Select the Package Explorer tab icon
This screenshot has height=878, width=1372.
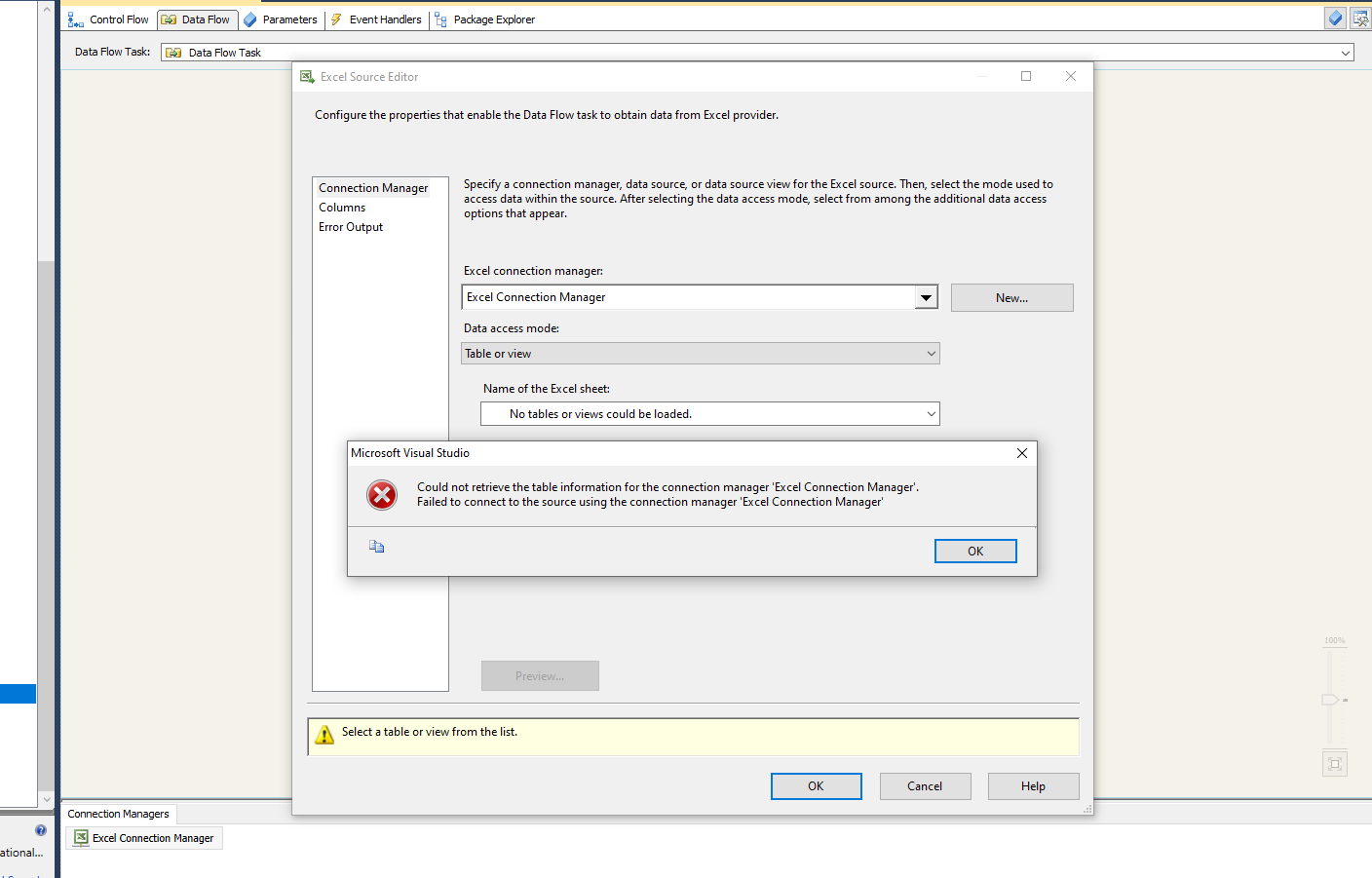click(x=438, y=19)
